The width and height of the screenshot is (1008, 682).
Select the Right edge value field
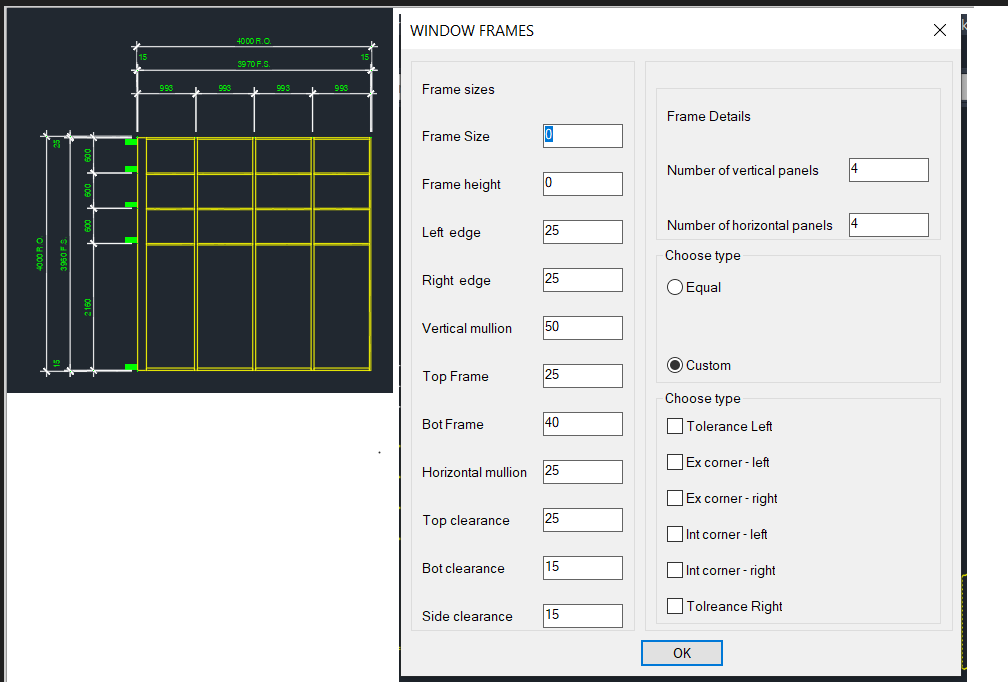583,280
